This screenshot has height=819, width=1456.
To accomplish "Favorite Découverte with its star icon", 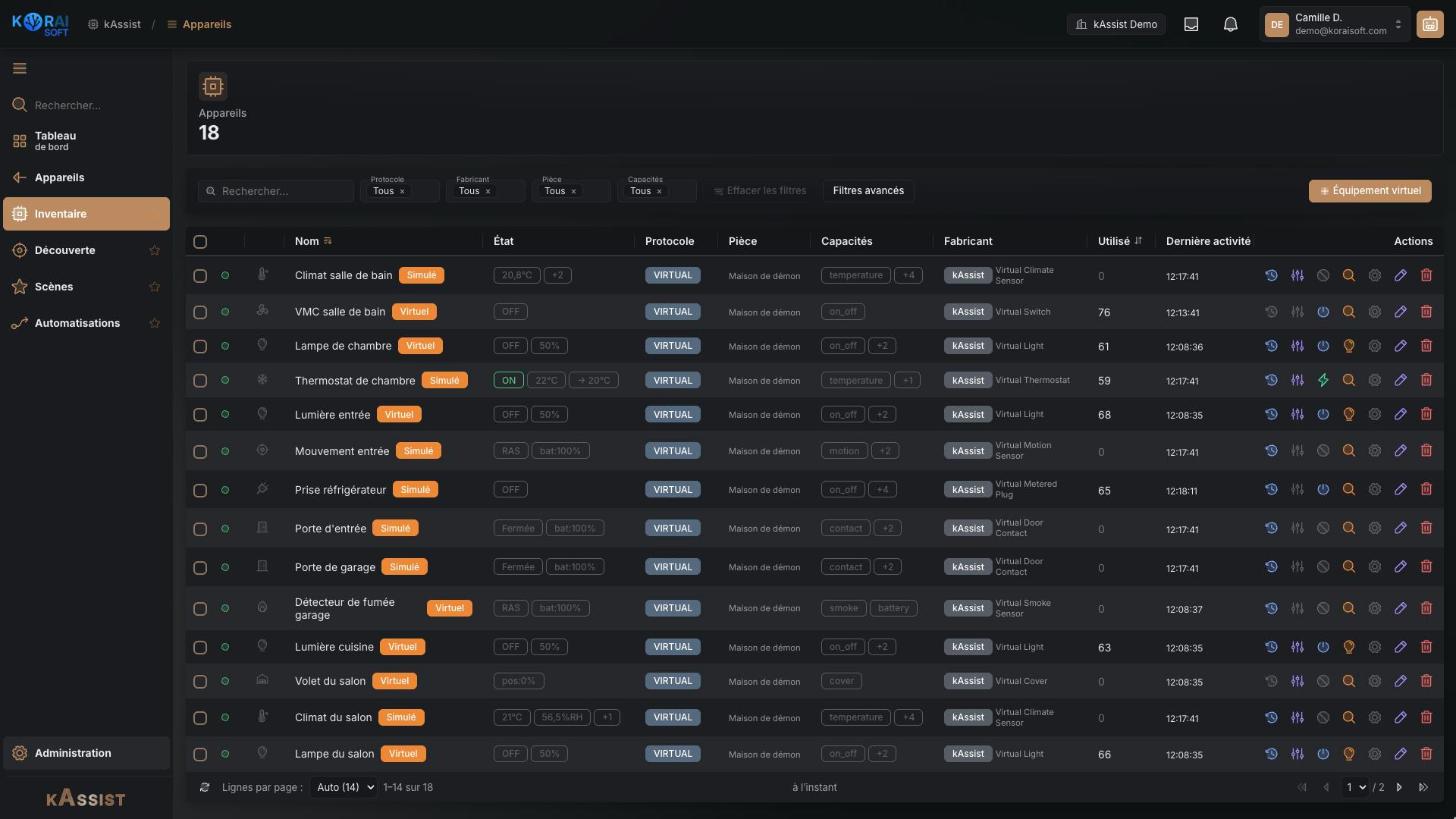I will pos(155,250).
